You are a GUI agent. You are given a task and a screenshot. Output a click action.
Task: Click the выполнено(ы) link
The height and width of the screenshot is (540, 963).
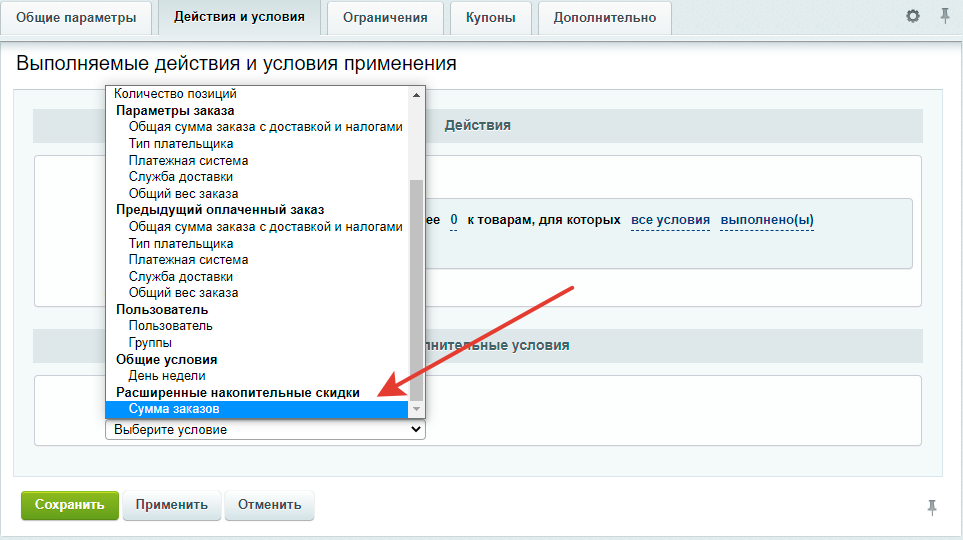coord(766,220)
